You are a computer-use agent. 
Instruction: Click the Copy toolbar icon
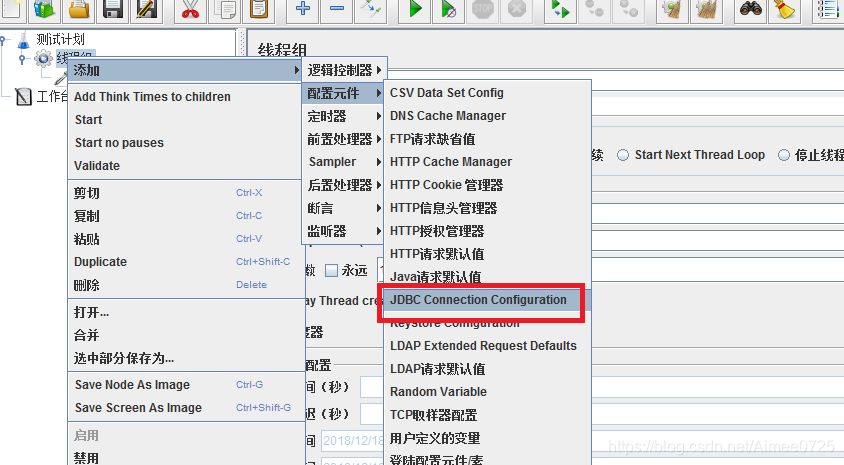click(x=224, y=9)
